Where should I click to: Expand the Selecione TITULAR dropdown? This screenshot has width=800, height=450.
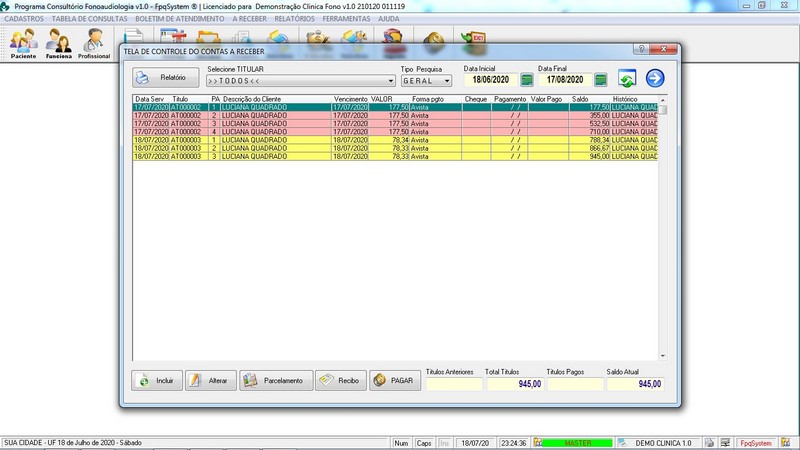[x=391, y=80]
